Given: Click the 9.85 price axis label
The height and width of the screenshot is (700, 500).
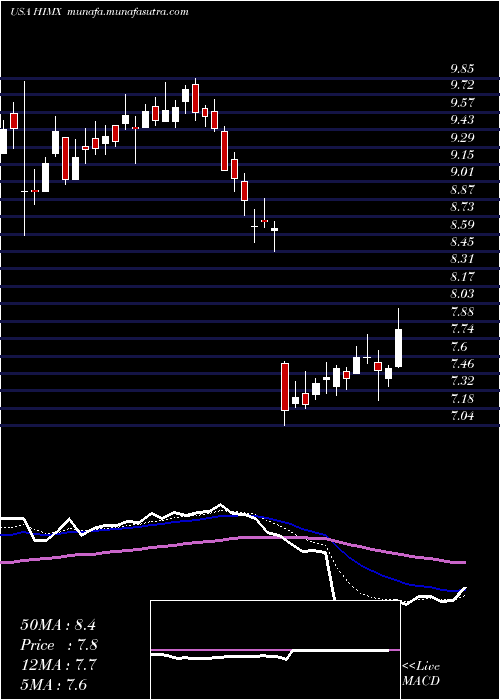Looking at the screenshot, I should (x=462, y=68).
